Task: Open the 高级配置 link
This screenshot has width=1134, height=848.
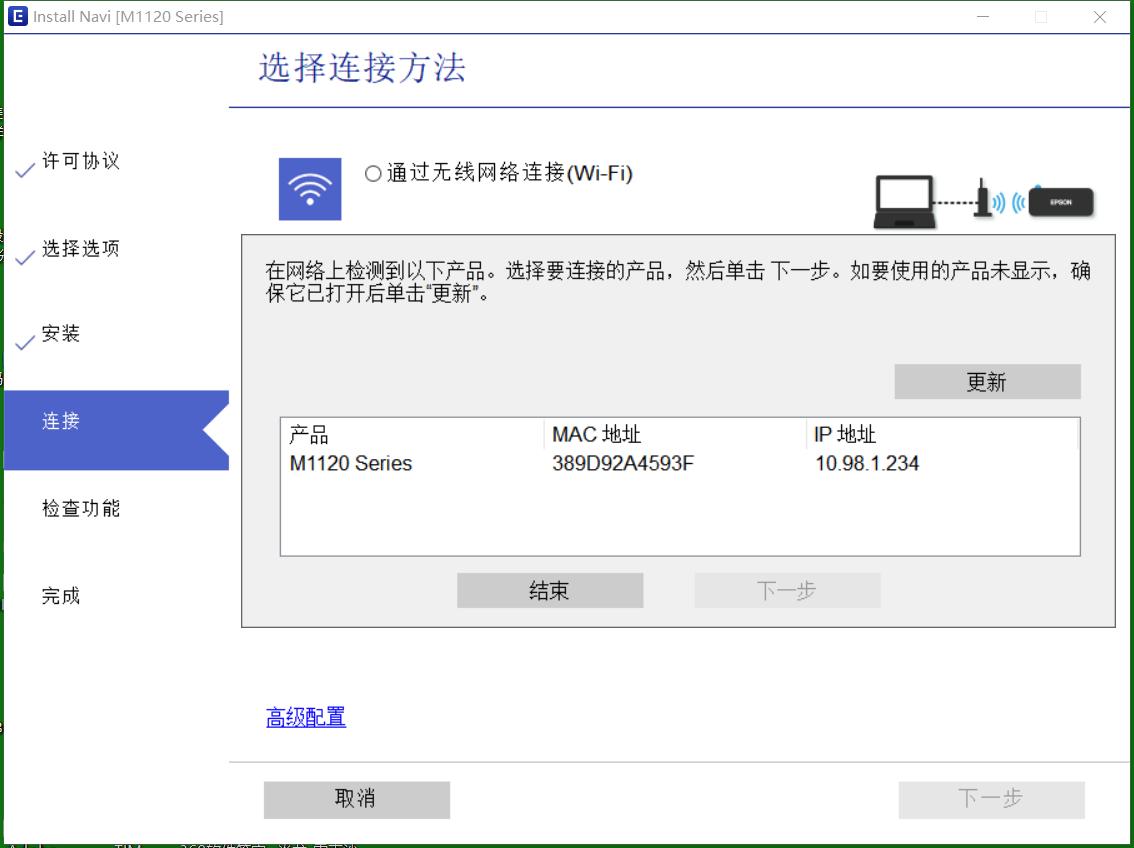Action: click(x=304, y=718)
